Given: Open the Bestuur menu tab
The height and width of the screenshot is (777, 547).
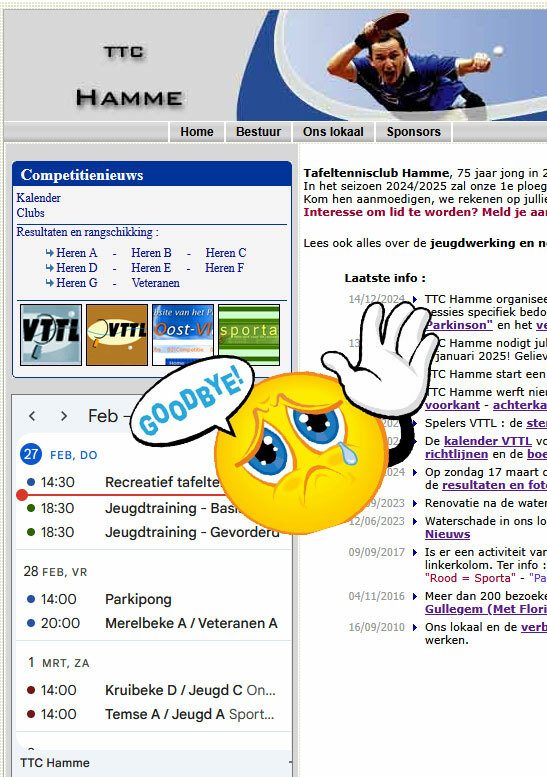Looking at the screenshot, I should 258,132.
